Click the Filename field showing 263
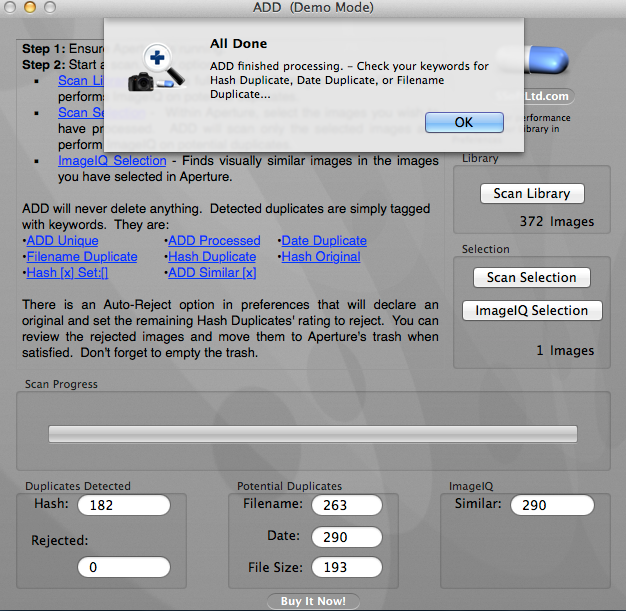The height and width of the screenshot is (611, 626). pos(347,505)
